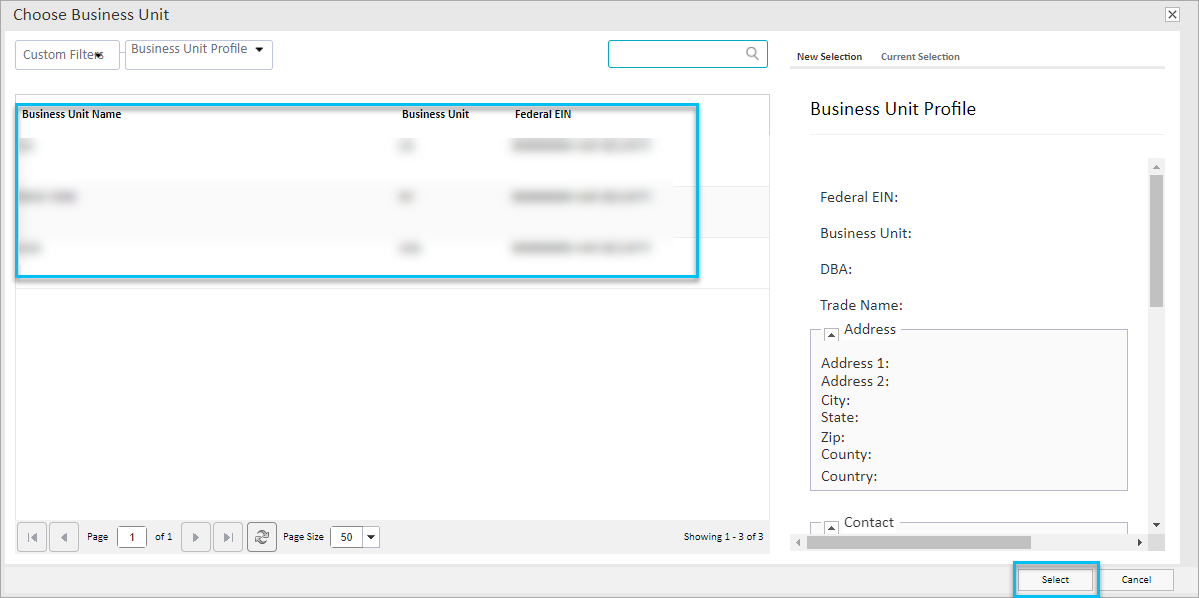Screen dimensions: 1199x598
Task: Jump to the first page of results
Action: [x=31, y=536]
